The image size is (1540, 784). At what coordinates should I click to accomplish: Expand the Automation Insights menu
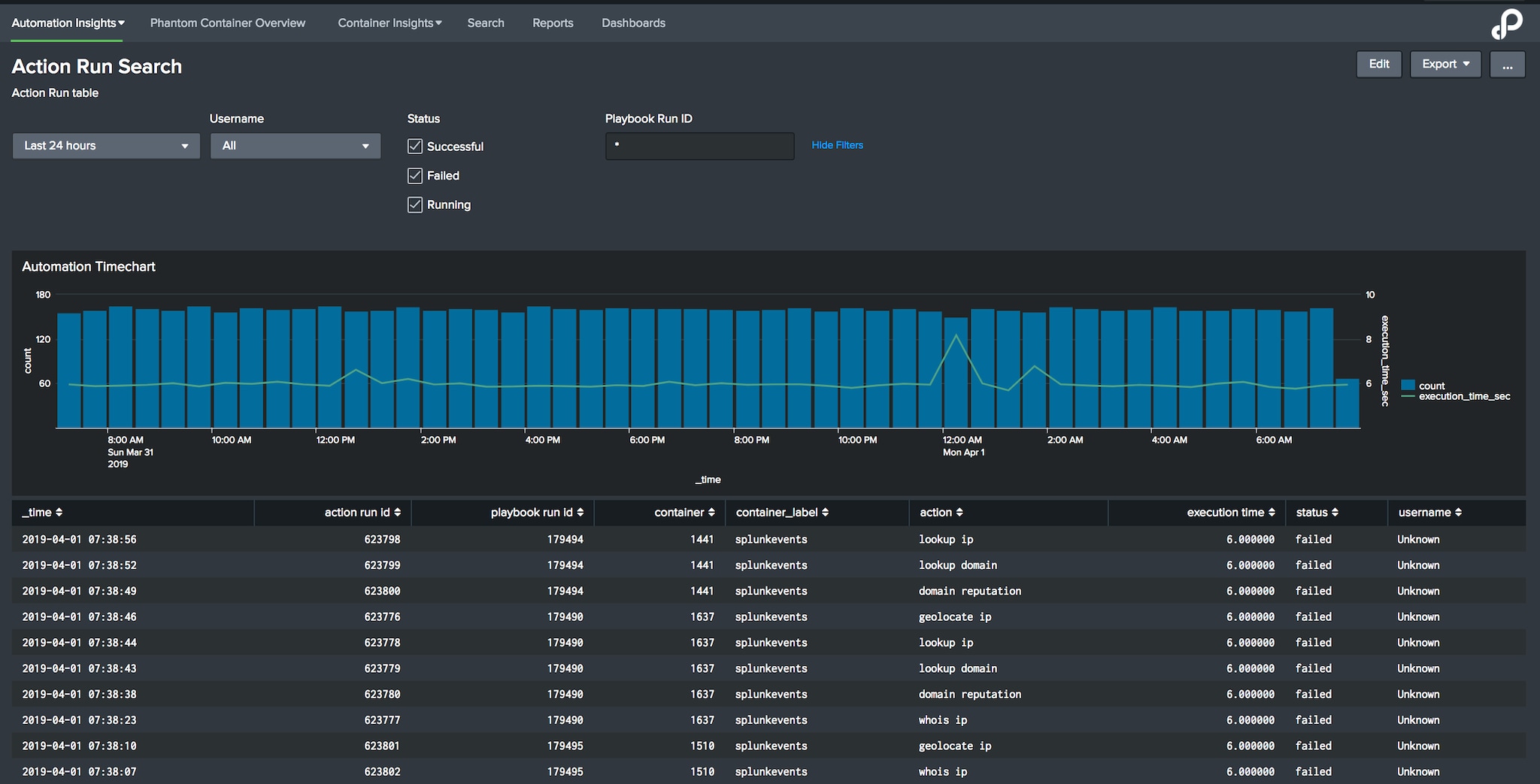pyautogui.click(x=68, y=23)
